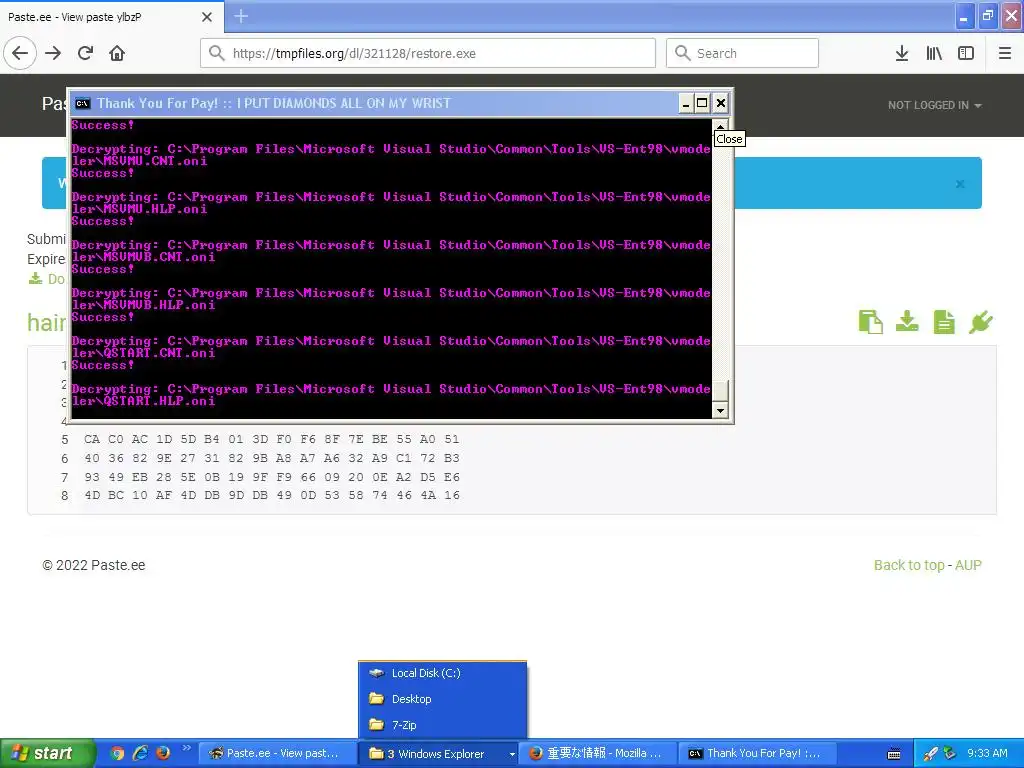Close the Paste.ee browser tab
Screen dimensions: 1024x768
(207, 17)
